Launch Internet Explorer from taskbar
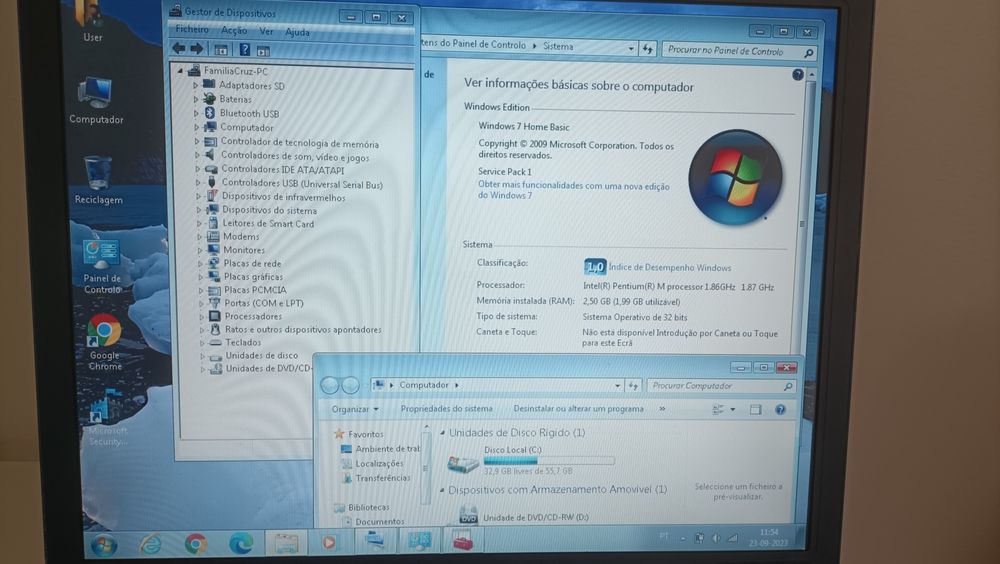This screenshot has width=1000, height=564. click(x=151, y=544)
